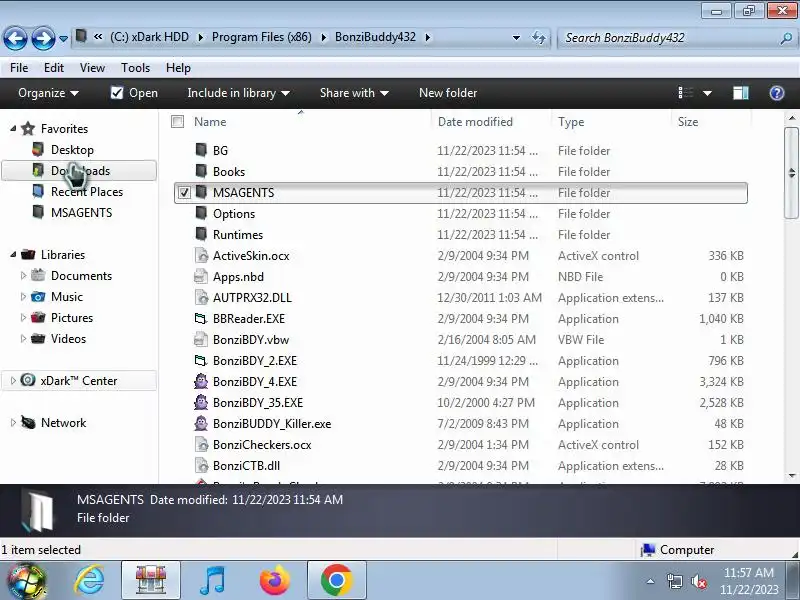Toggle the select-all checkbox in header
This screenshot has height=600, width=800.
click(178, 121)
